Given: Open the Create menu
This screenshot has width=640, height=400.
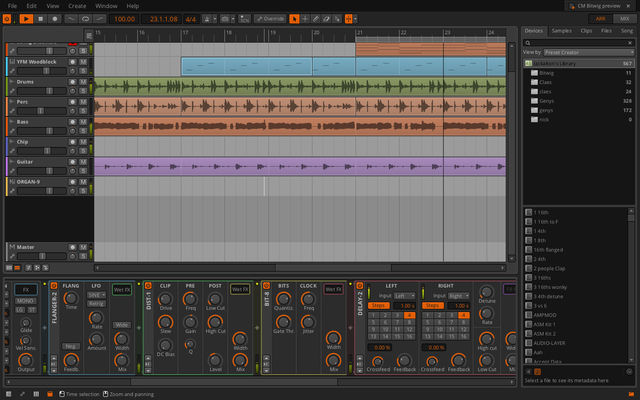Looking at the screenshot, I should (77, 6).
